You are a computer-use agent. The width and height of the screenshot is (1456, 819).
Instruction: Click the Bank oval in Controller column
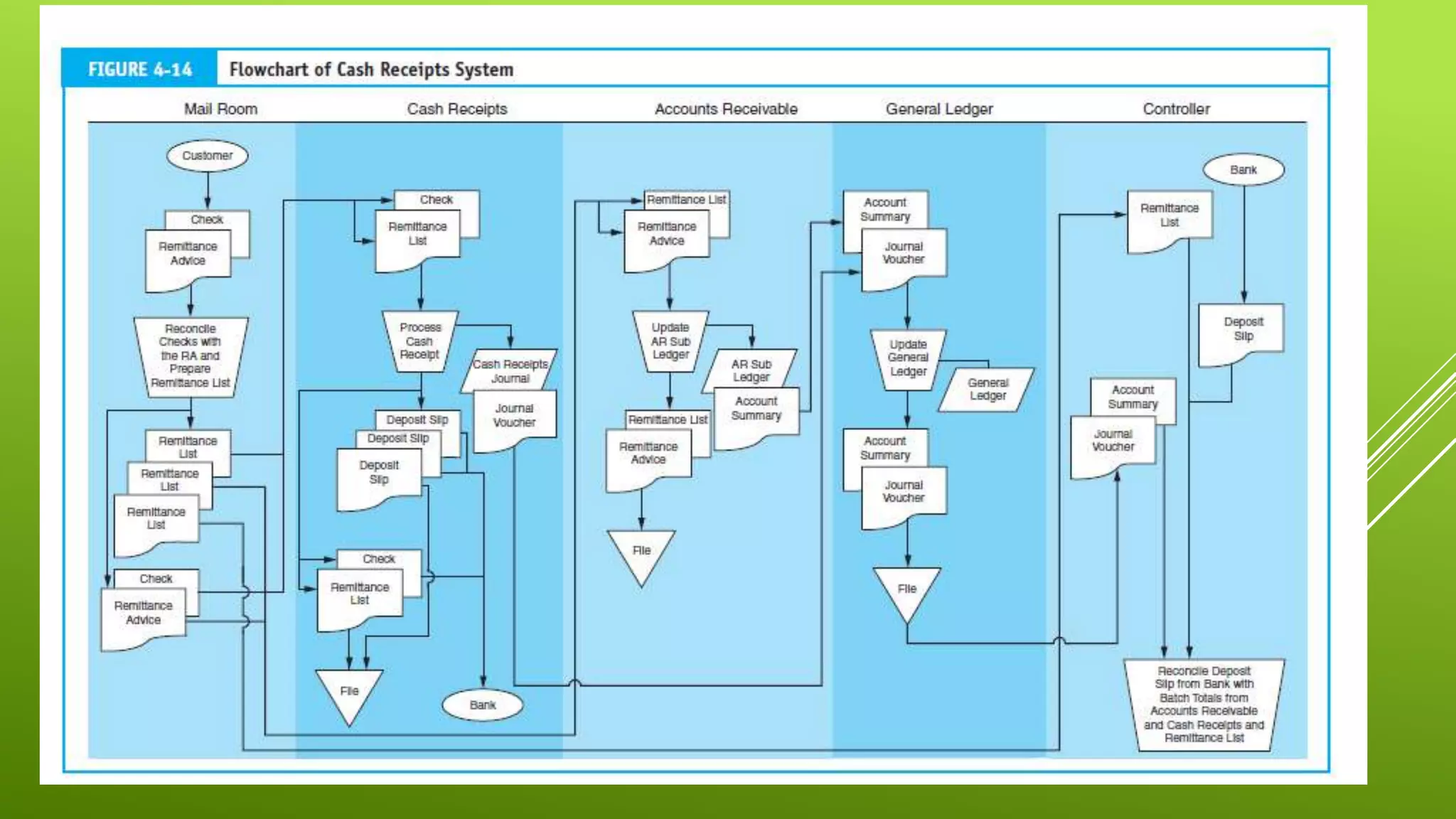[x=1243, y=170]
